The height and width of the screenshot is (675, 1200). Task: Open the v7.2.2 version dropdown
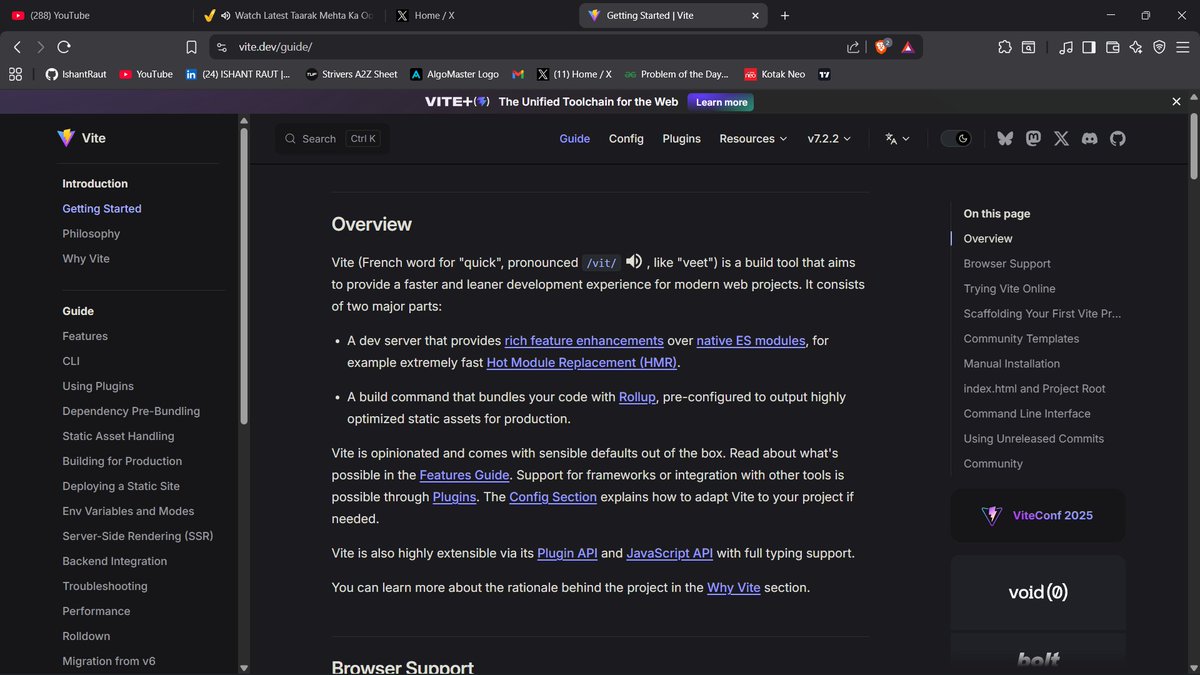point(829,139)
